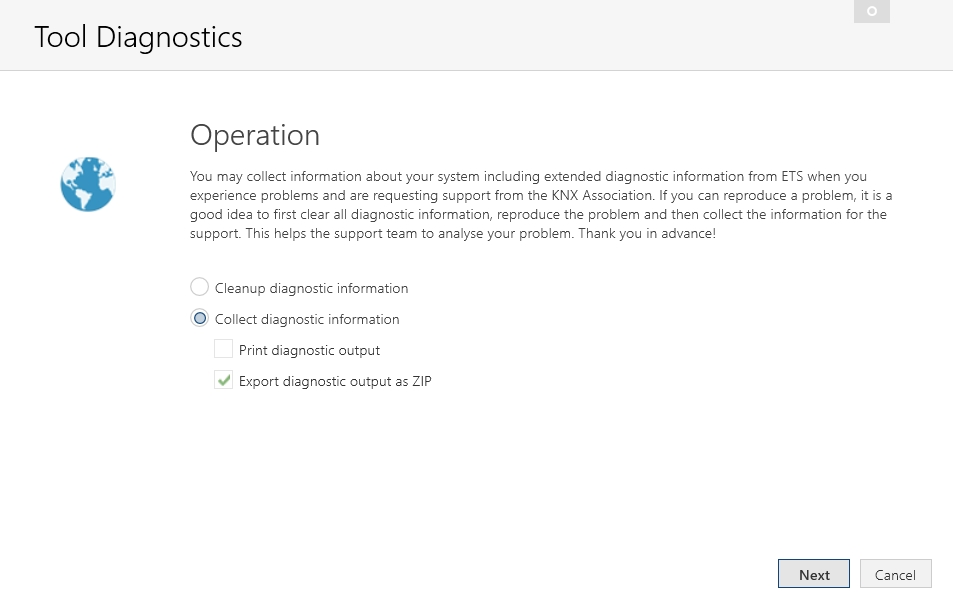
Task: Click the Operation heading
Action: pos(255,135)
